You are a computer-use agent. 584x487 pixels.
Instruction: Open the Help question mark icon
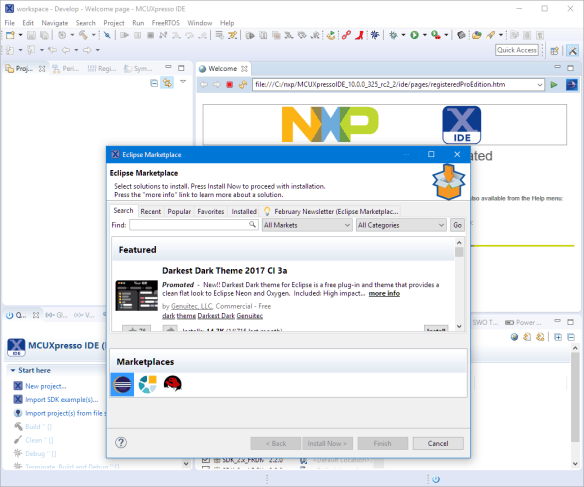tap(121, 443)
